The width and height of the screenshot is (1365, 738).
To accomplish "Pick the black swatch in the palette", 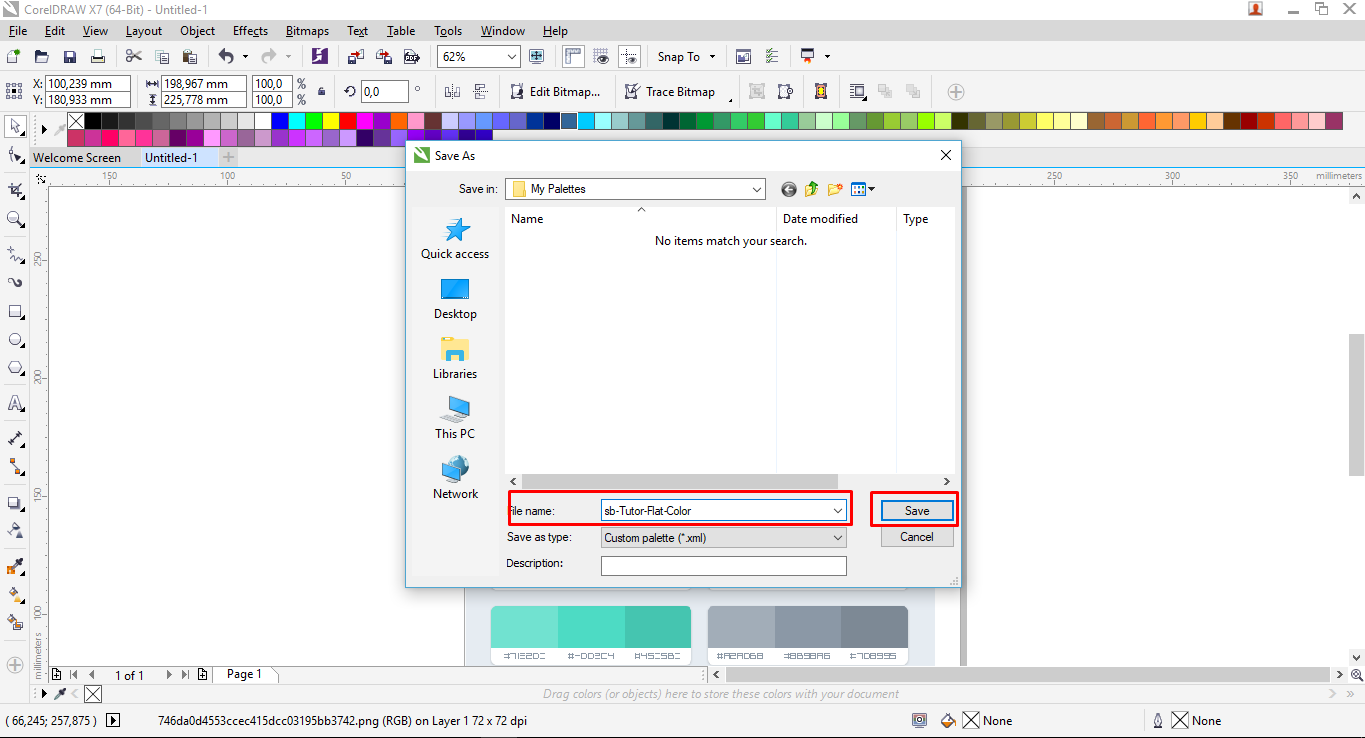I will pos(93,121).
